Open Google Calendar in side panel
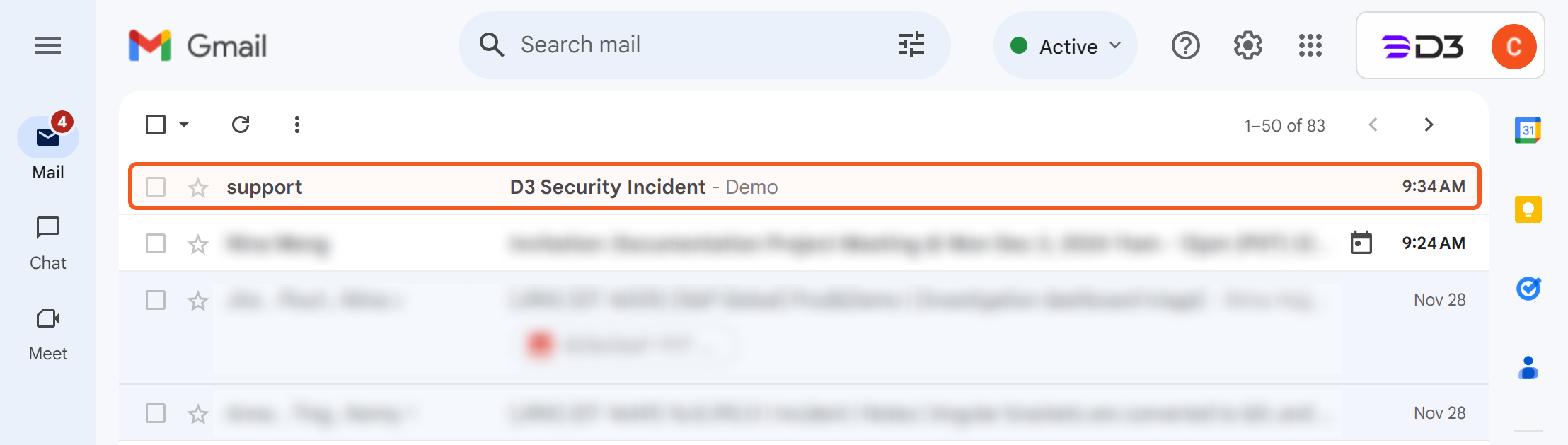Screen dimensions: 1568x445 tap(1528, 130)
